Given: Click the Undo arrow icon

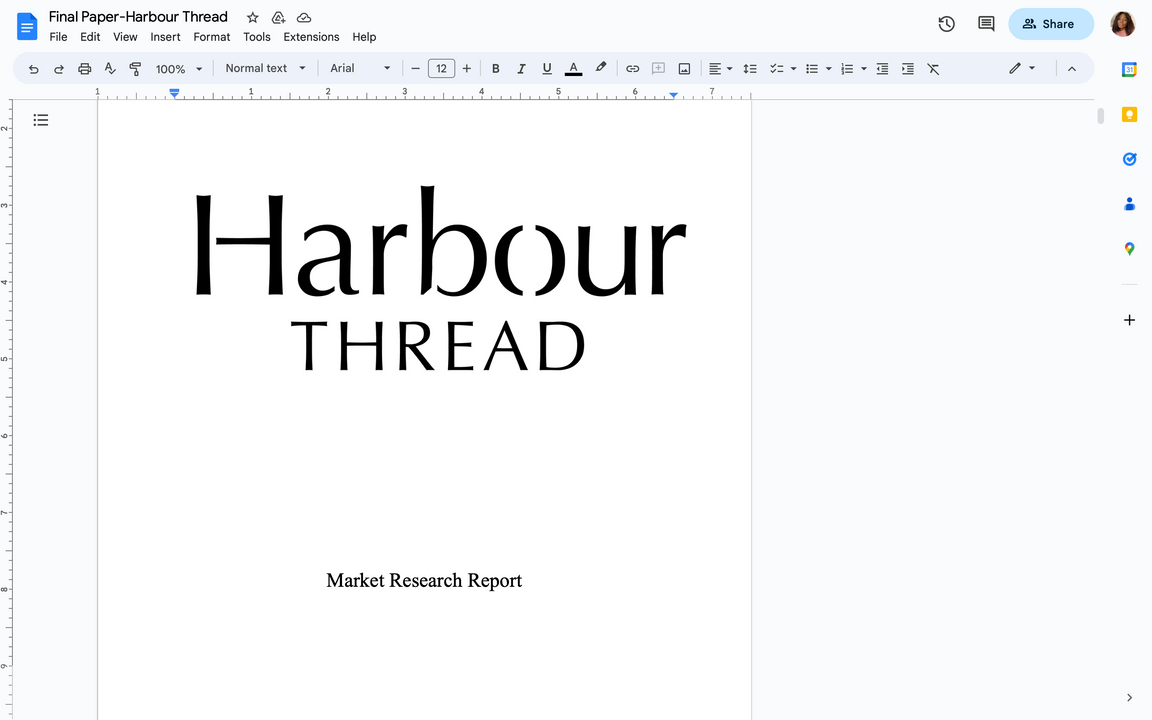Looking at the screenshot, I should click(x=34, y=69).
